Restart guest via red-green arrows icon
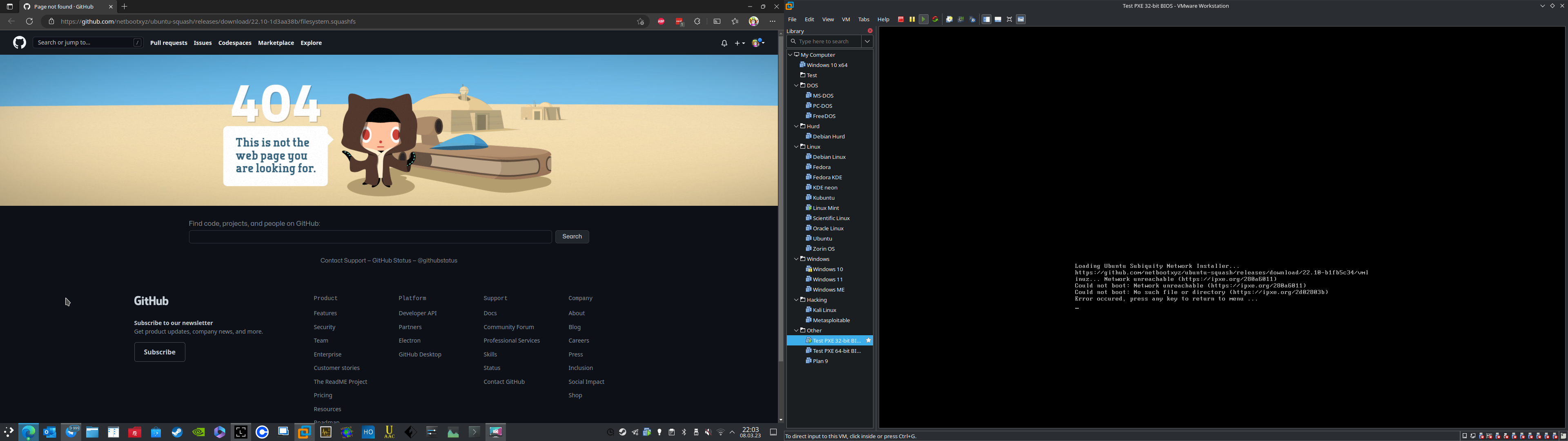This screenshot has height=441, width=1568. (x=935, y=20)
